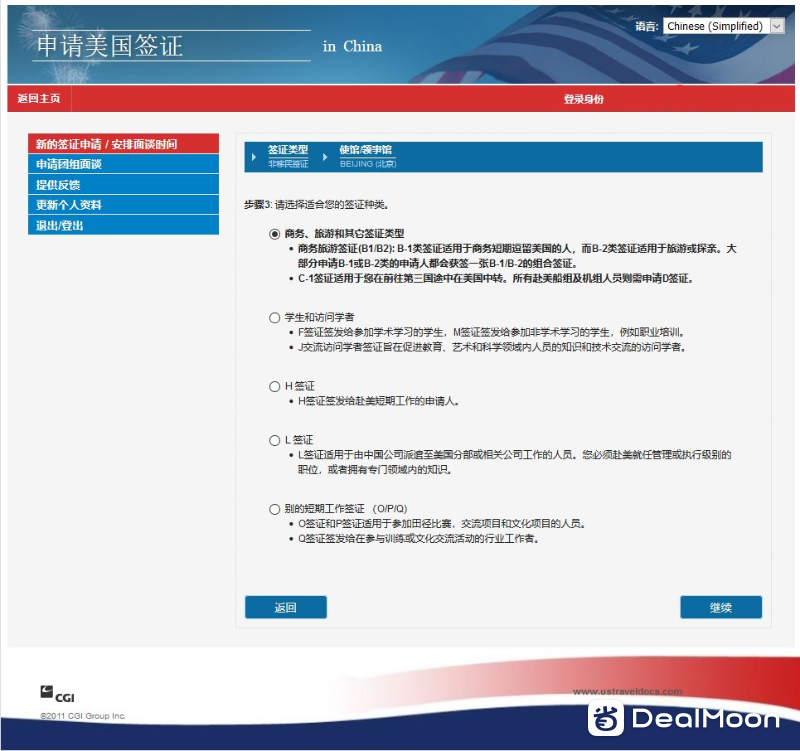800x751 pixels.
Task: Click the arrow before 签证类型 breadcrumb
Action: (x=254, y=157)
